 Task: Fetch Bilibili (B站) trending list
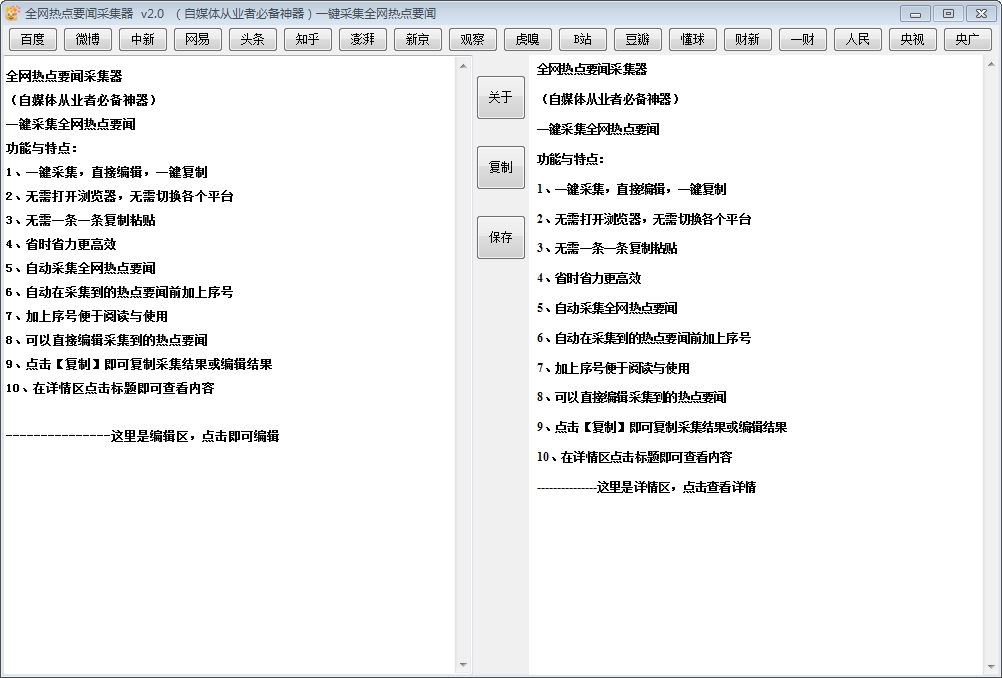click(582, 39)
